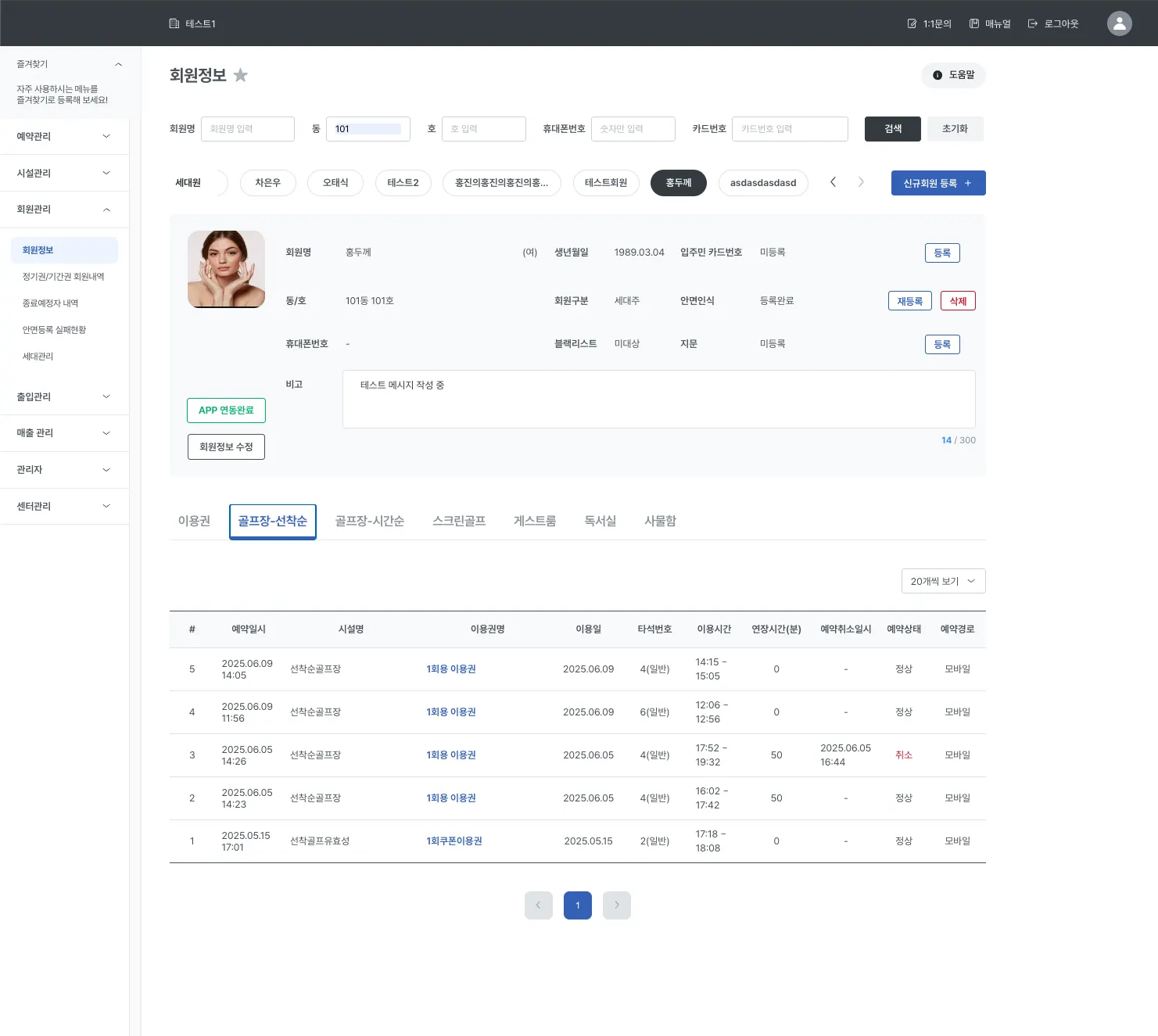Viewport: 1158px width, 1036px height.
Task: Click the favorite star next to 회원정보
Action: (241, 75)
